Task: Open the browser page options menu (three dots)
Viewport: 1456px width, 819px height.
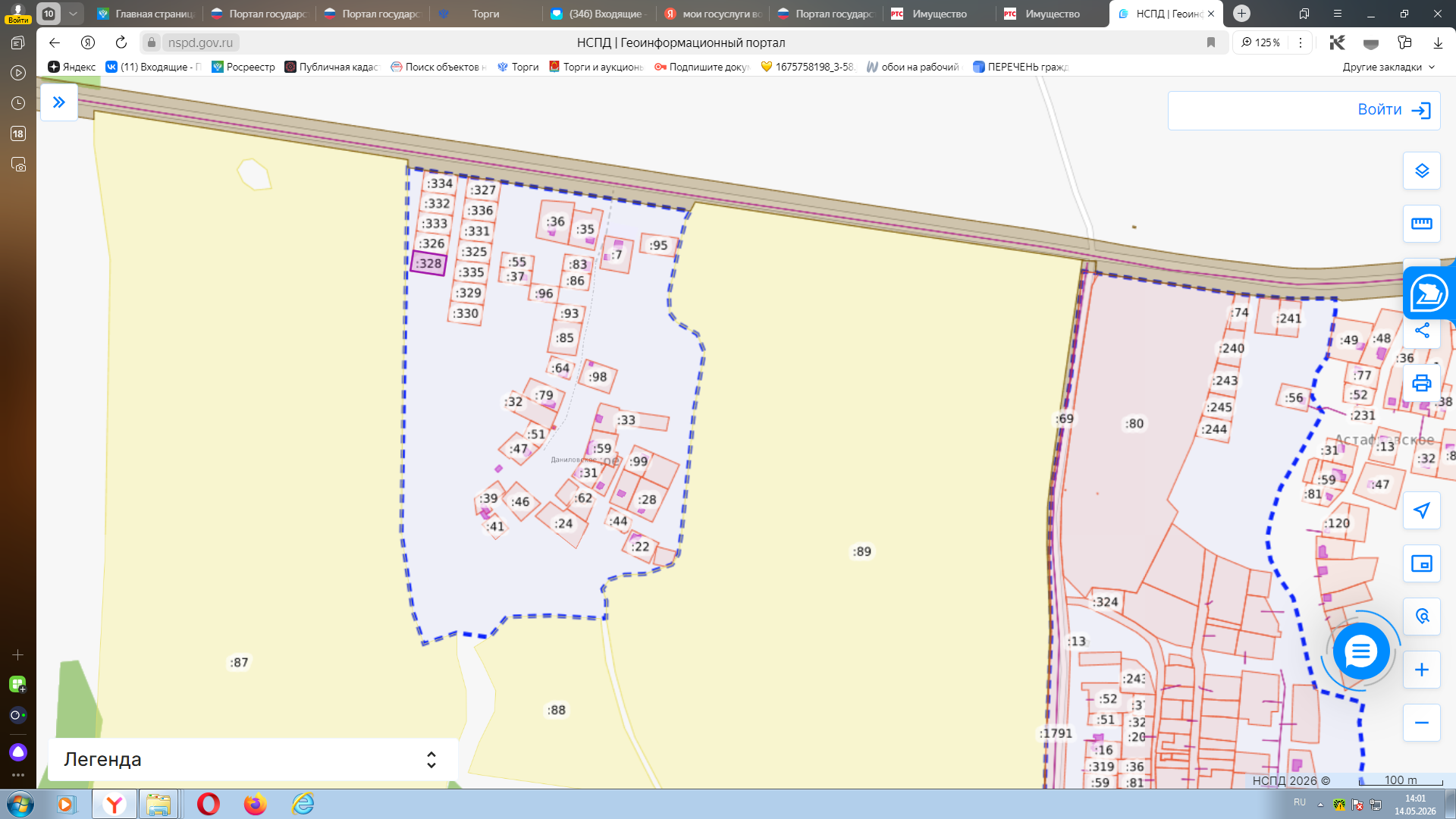Action: [x=1301, y=42]
